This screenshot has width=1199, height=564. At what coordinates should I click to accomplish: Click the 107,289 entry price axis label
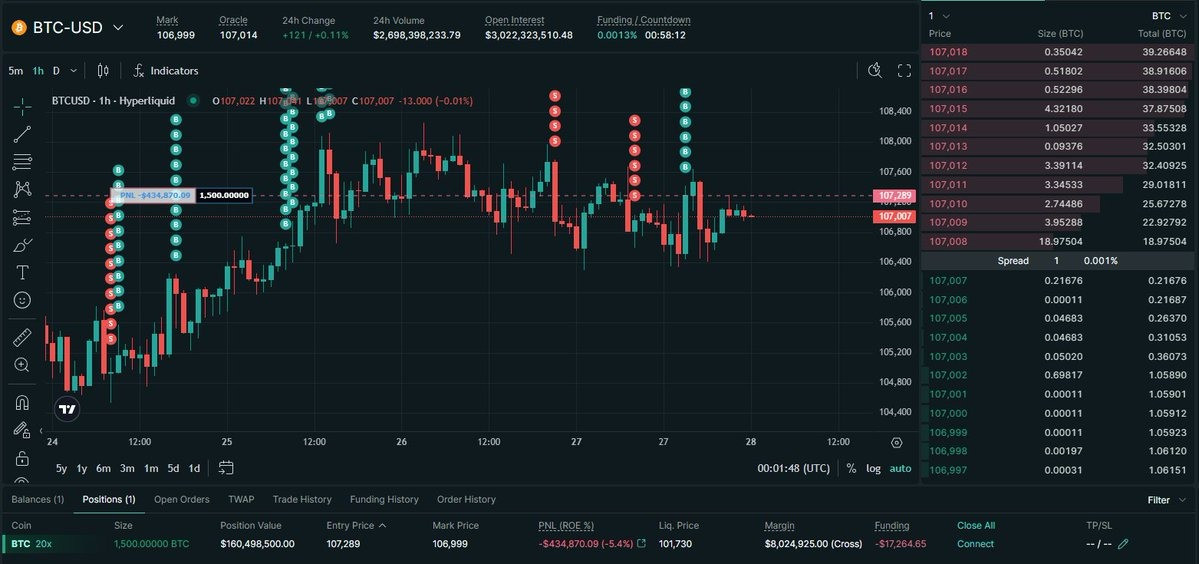point(893,196)
